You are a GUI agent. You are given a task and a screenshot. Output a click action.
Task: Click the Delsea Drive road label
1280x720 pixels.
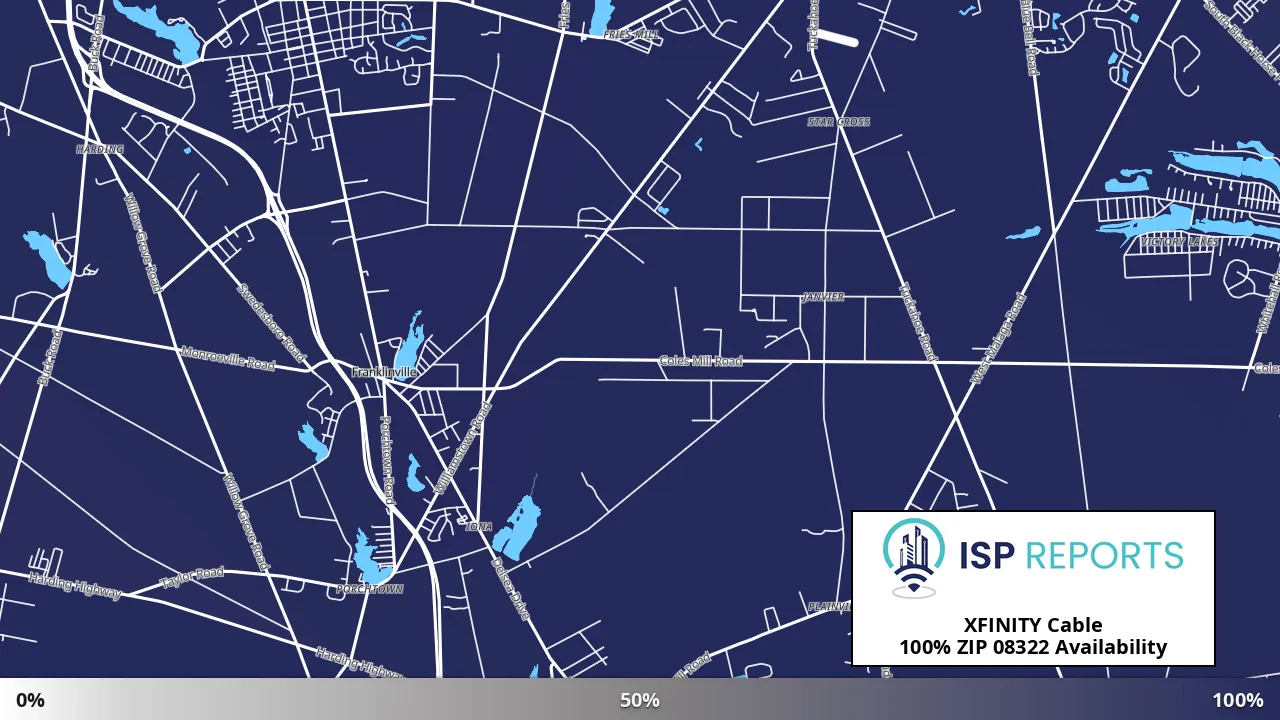click(510, 588)
